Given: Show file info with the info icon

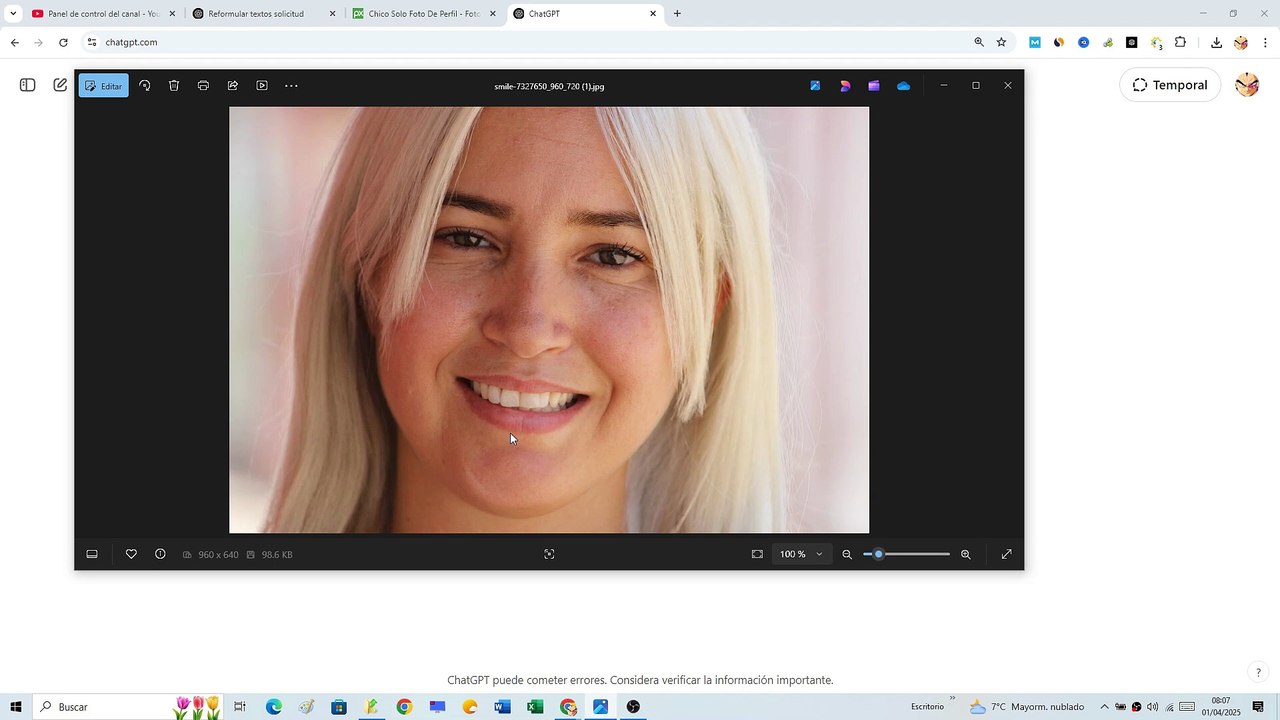Looking at the screenshot, I should (160, 554).
